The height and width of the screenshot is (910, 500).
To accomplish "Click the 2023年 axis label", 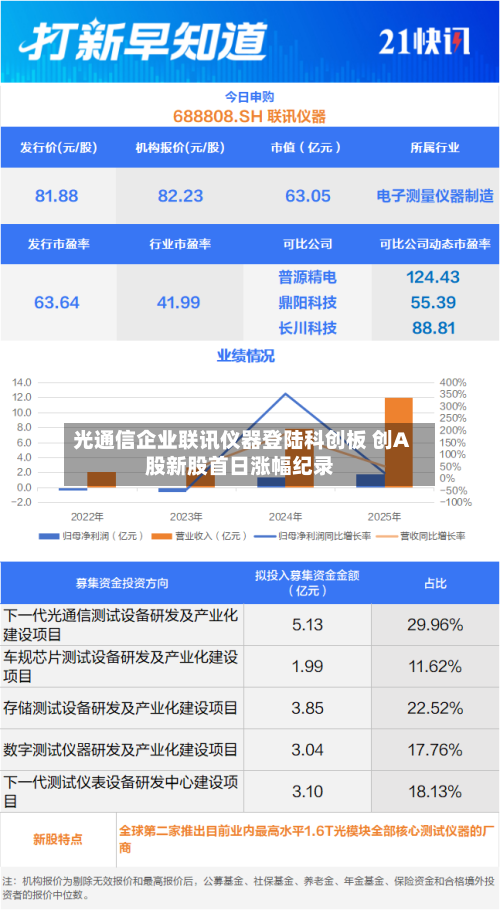I will (186, 516).
